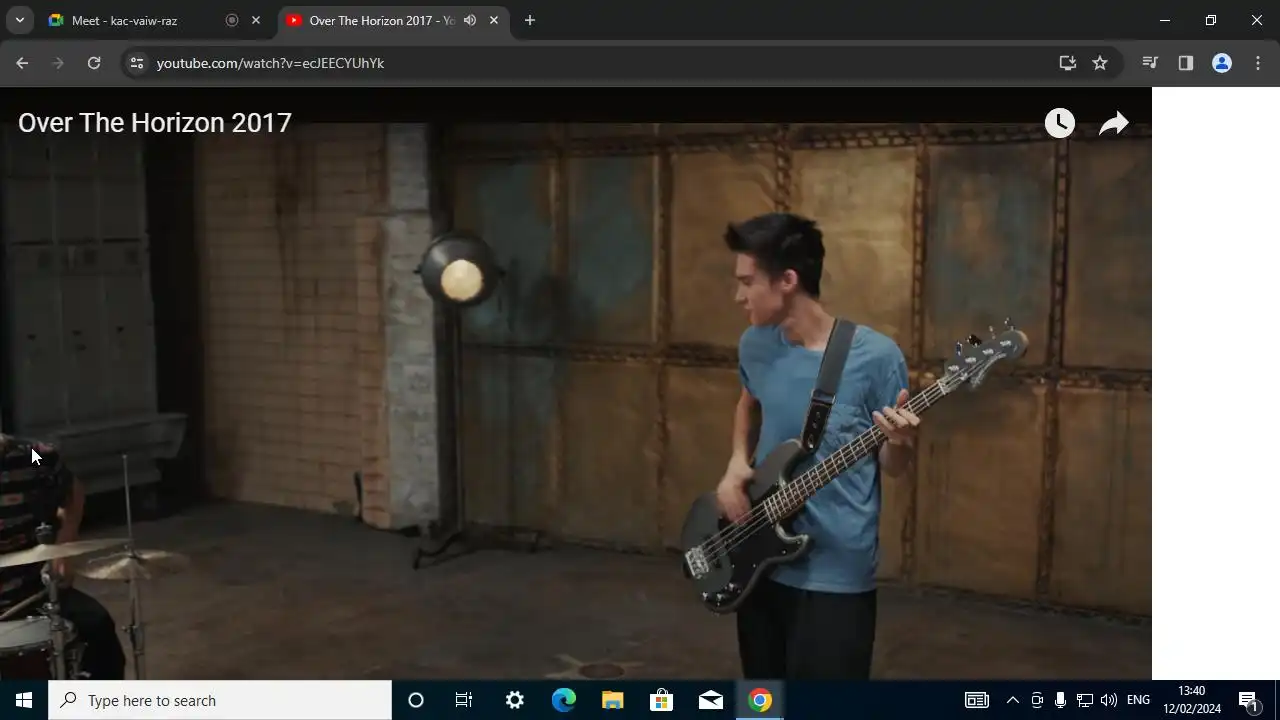The height and width of the screenshot is (720, 1280).
Task: Open News and interests tray icon
Action: [977, 700]
